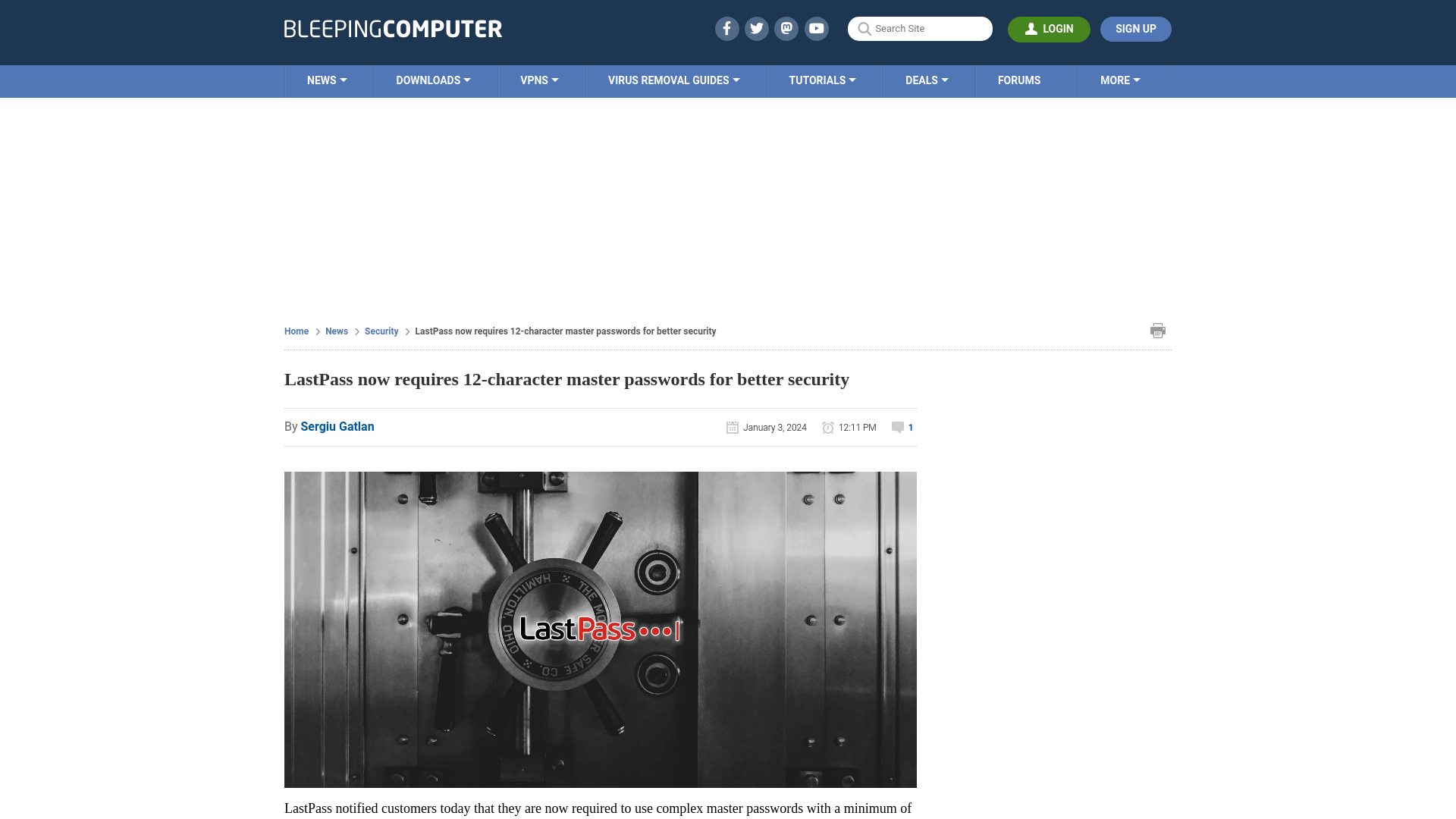1456x819 pixels.
Task: Open BleepingComputer YouTube channel
Action: click(x=817, y=28)
